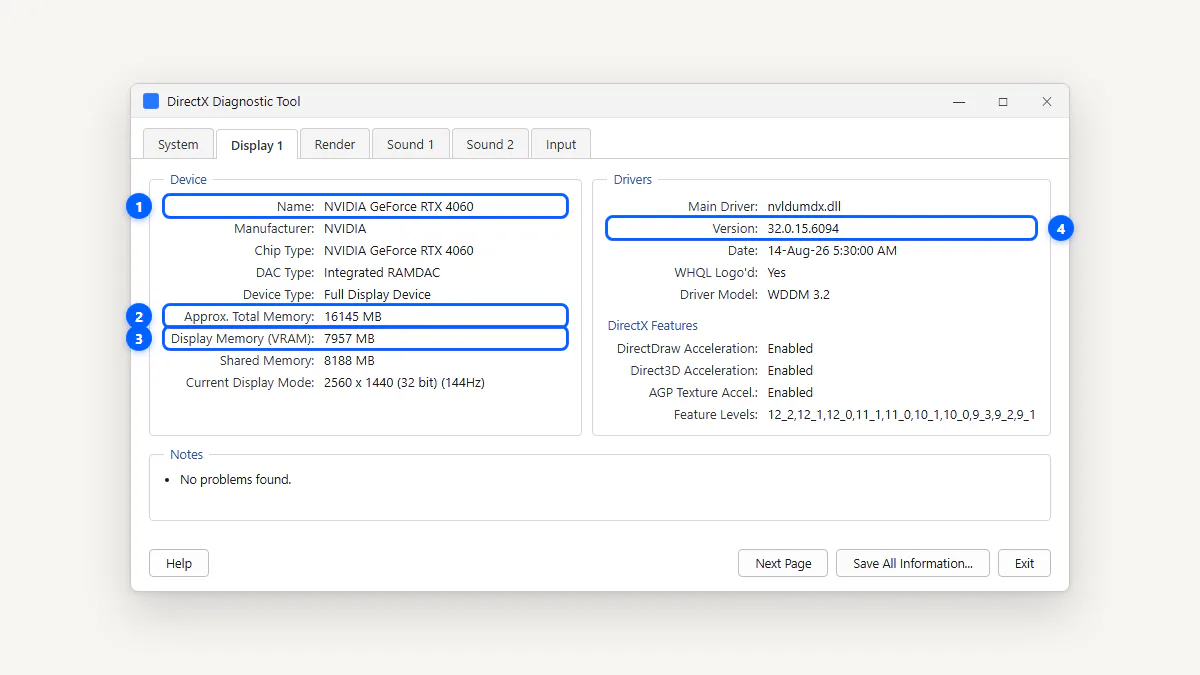The height and width of the screenshot is (675, 1200).
Task: Click Driver Model value WDDM 3.2
Action: [x=799, y=294]
